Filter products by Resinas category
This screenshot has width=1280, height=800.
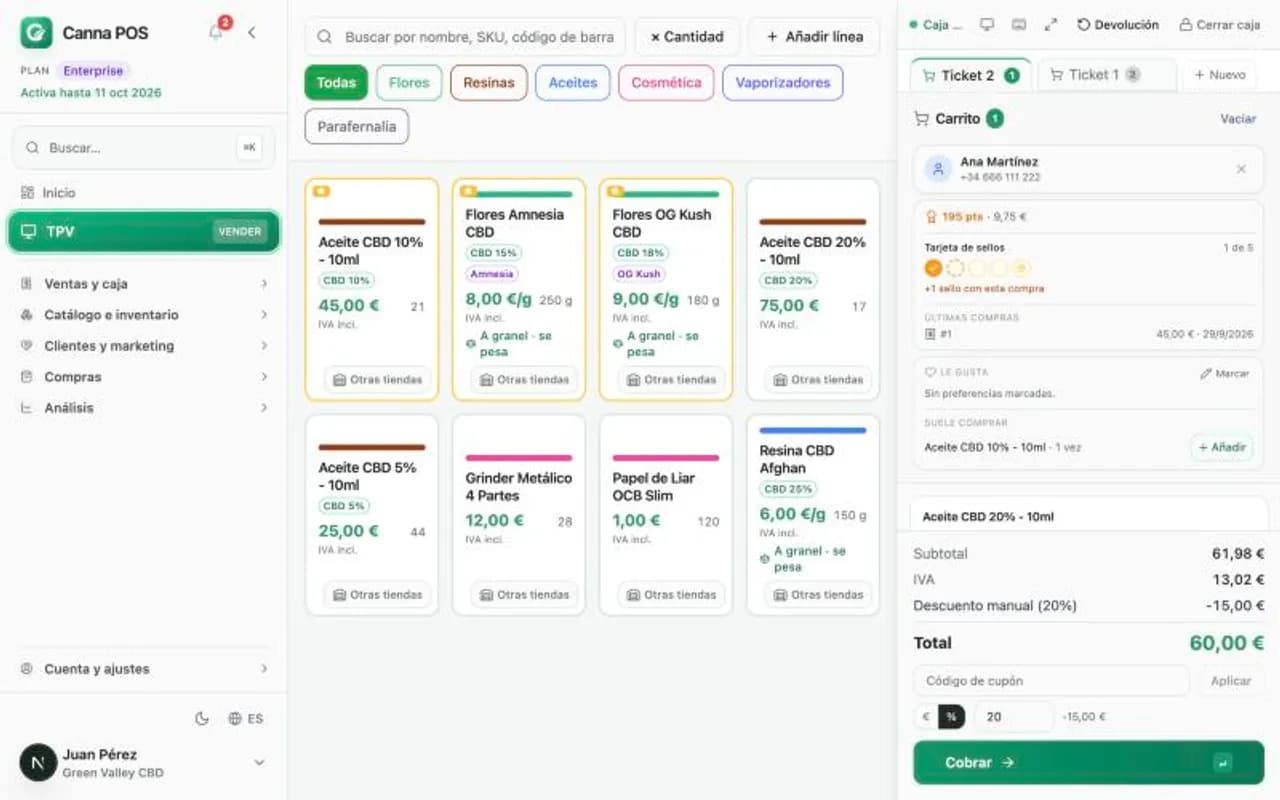(489, 83)
